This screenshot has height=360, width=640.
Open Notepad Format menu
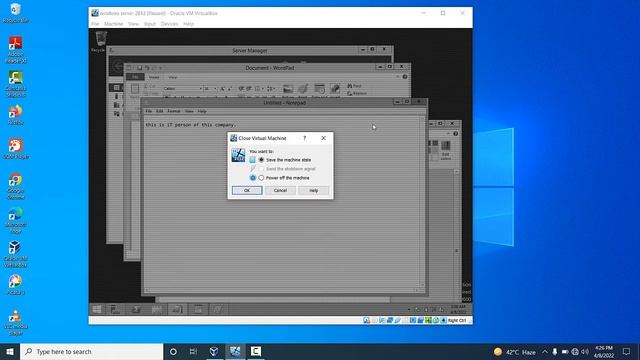tap(173, 111)
